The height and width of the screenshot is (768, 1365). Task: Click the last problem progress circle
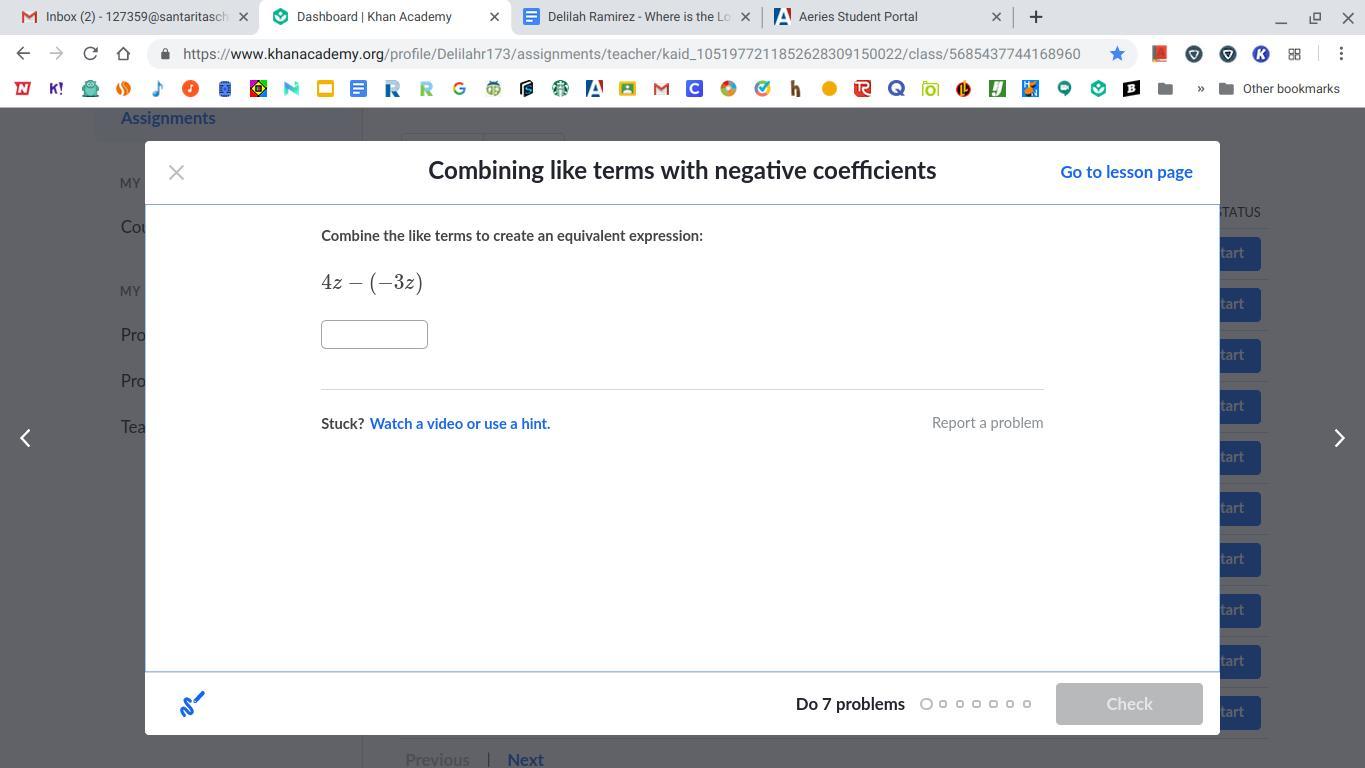pos(1027,704)
